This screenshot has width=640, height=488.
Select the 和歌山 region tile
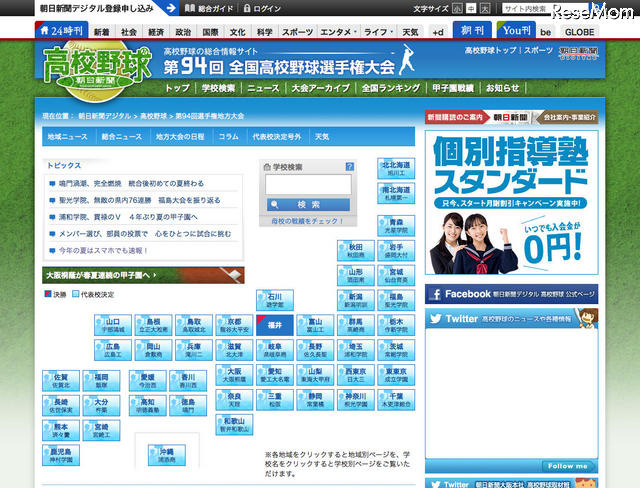(x=234, y=425)
